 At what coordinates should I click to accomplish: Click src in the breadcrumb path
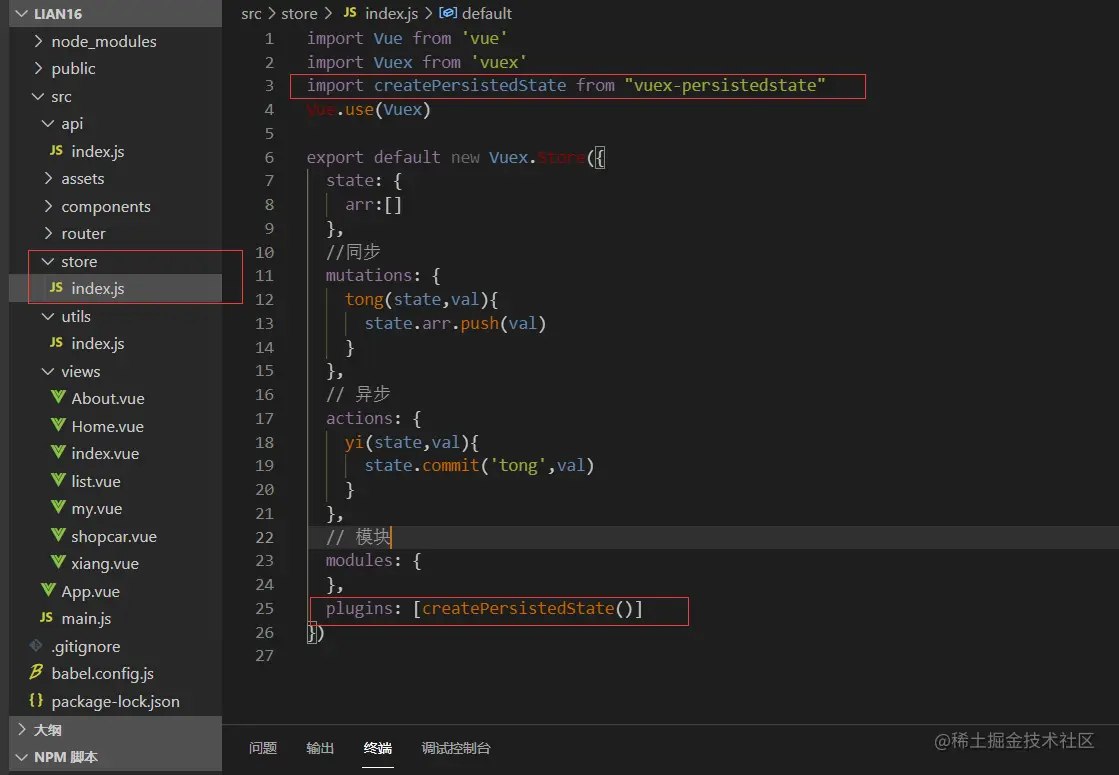[251, 14]
